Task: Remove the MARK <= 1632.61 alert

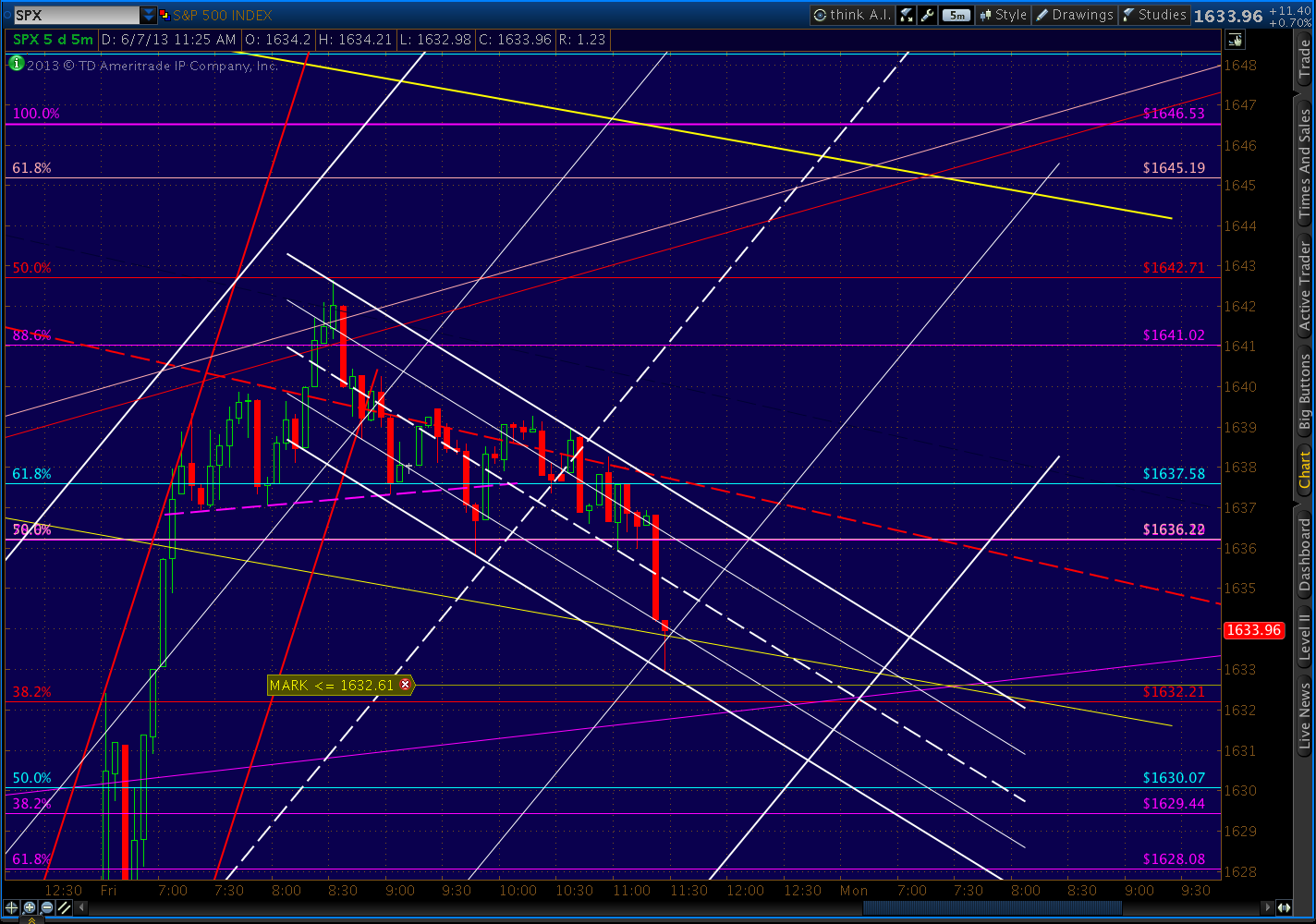Action: click(x=405, y=685)
